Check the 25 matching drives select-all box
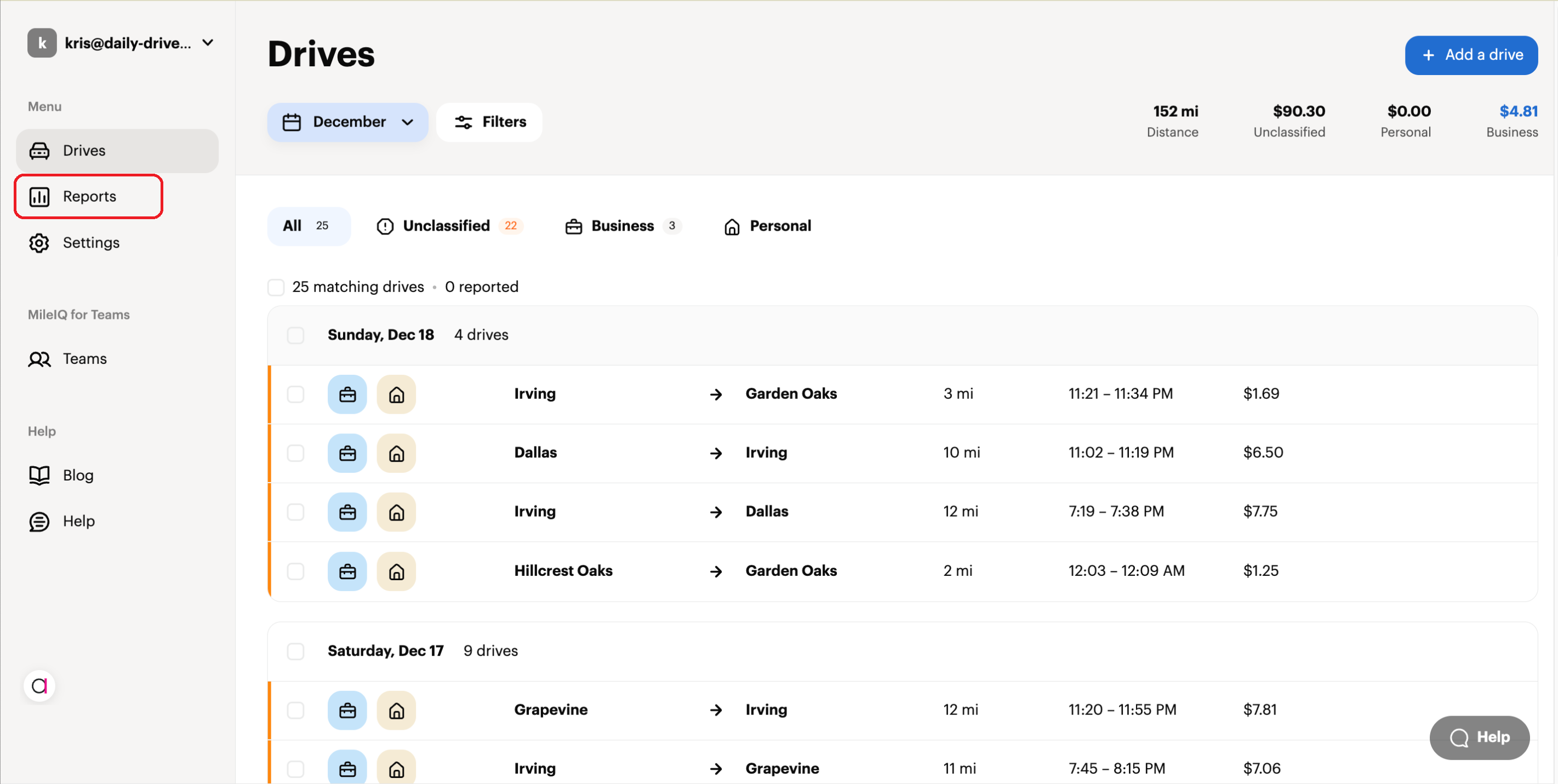The height and width of the screenshot is (784, 1558). tap(276, 287)
